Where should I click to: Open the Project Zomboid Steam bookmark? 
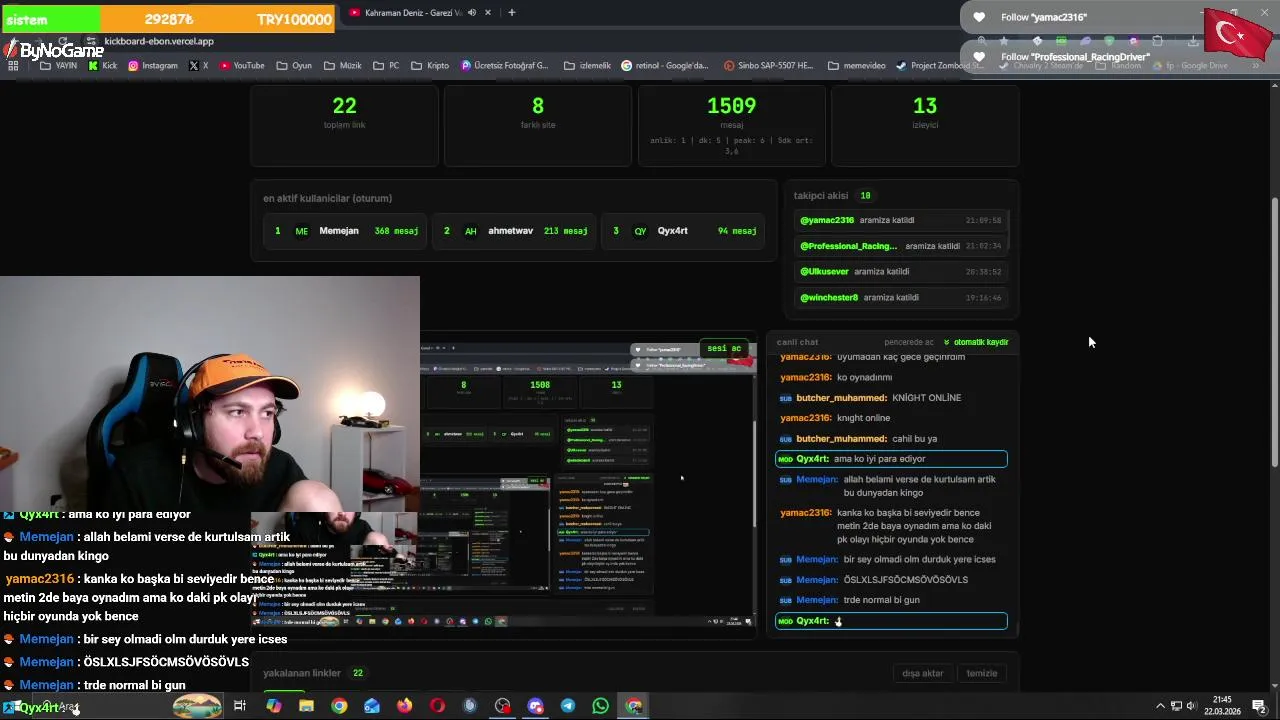click(941, 66)
